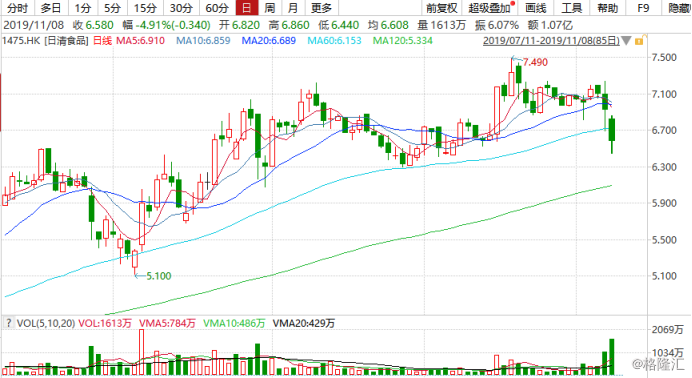Select the 5分 chart interval

tap(113, 8)
